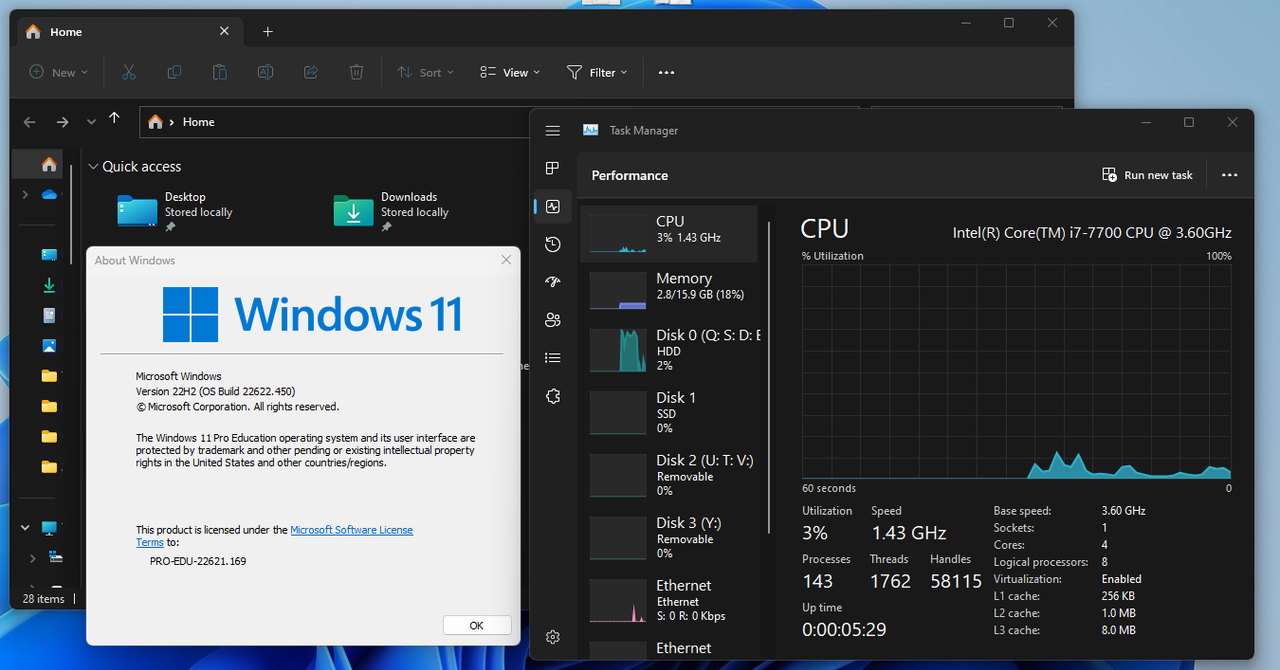Open the See more options in Task Manager
The image size is (1280, 670).
click(1230, 175)
